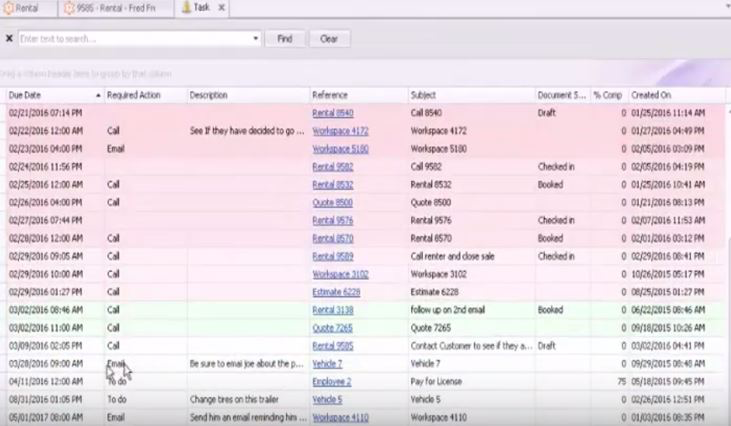The height and width of the screenshot is (426, 731).
Task: Open the Employee 2 link
Action: (331, 382)
